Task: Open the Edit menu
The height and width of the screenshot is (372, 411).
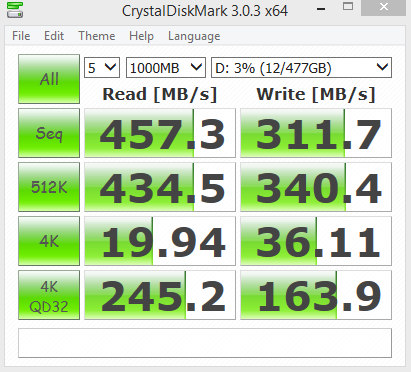Action: point(54,36)
